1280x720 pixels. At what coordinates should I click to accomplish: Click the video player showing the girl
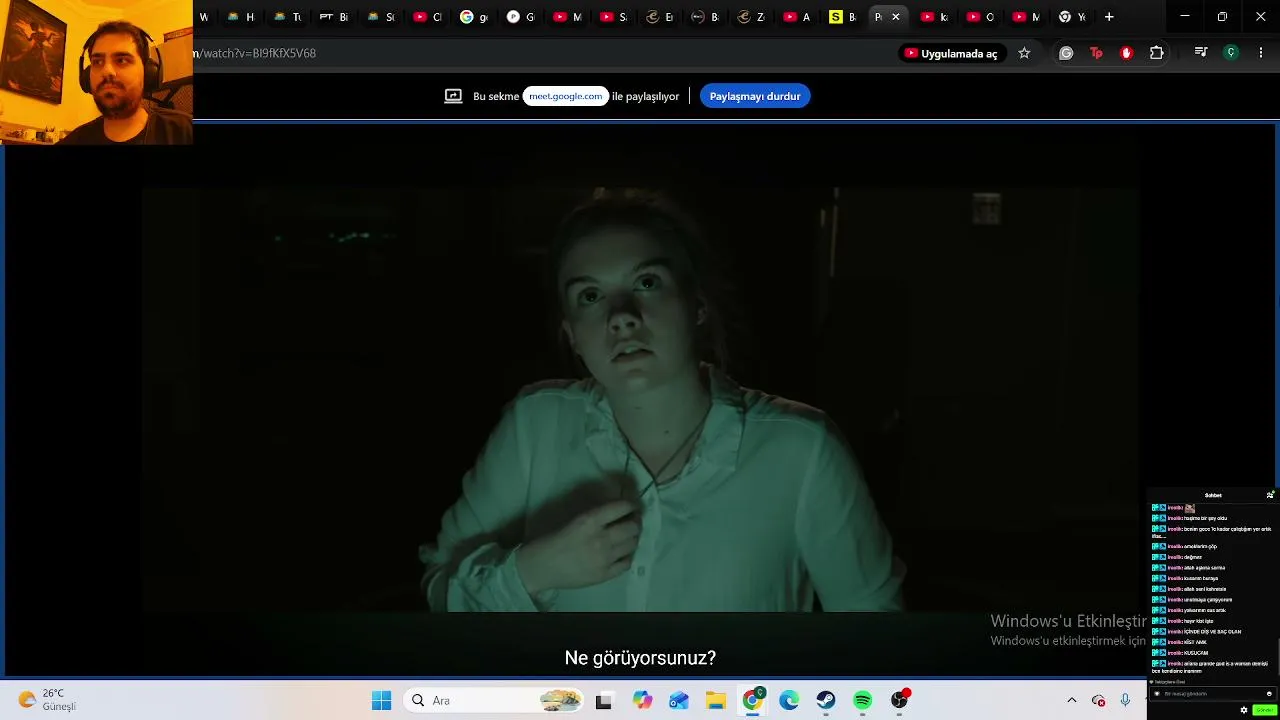(640, 399)
